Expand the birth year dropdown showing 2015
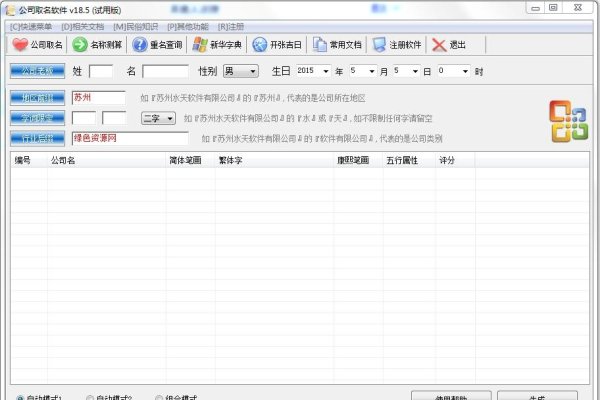600x400 pixels. [x=326, y=71]
